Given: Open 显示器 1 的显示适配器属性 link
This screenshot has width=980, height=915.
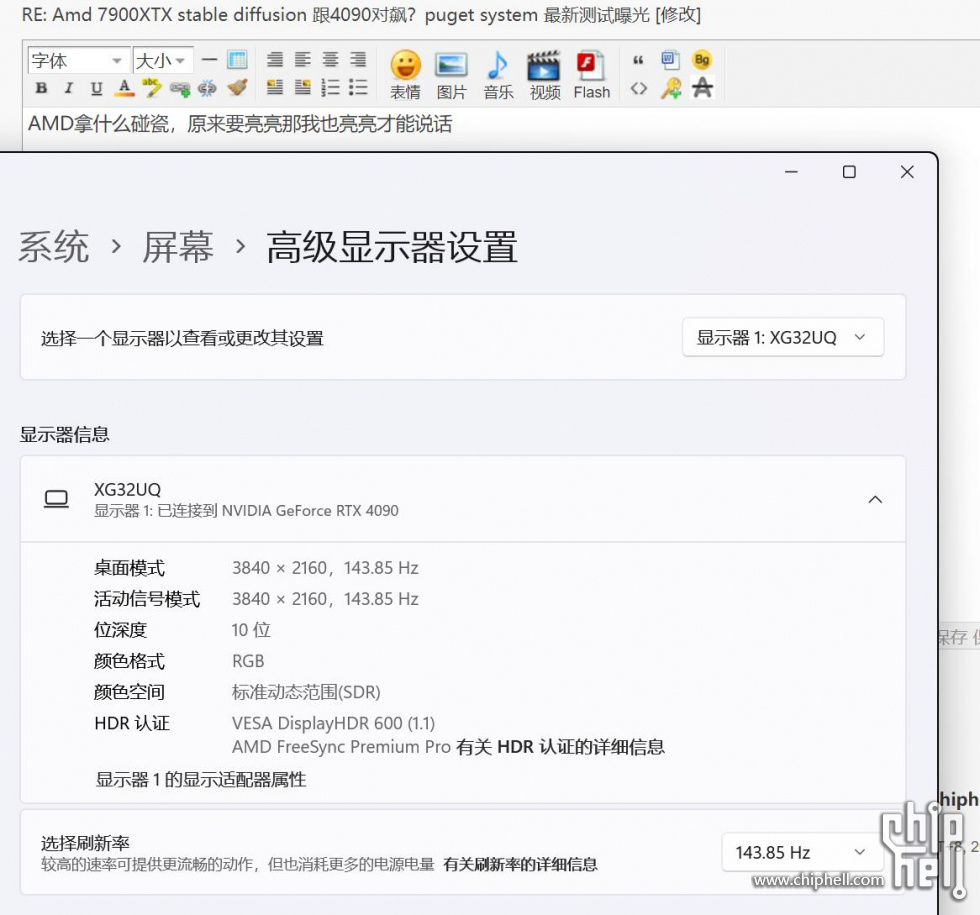Looking at the screenshot, I should (x=201, y=779).
